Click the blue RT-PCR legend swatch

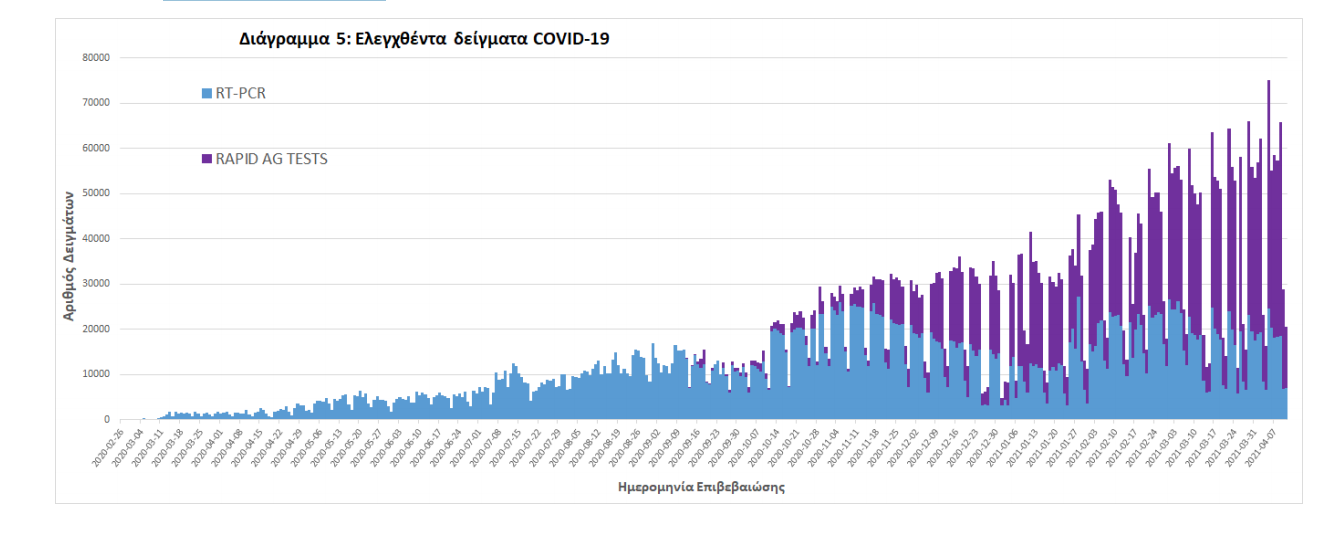pos(206,94)
